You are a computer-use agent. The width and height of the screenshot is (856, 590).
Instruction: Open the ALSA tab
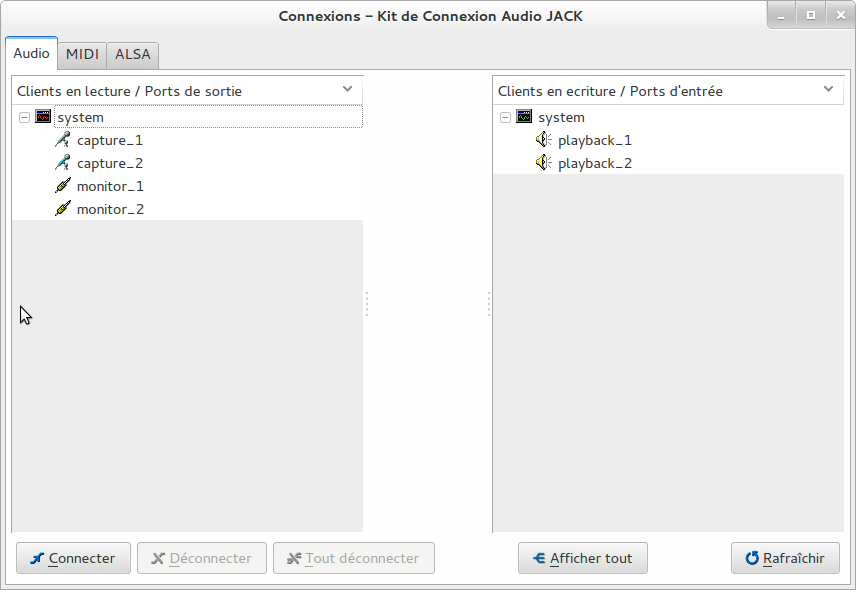133,54
